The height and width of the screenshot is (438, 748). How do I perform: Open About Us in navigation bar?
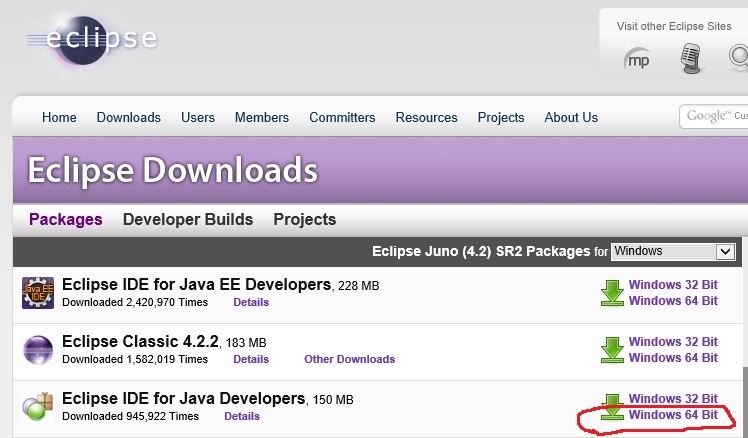pos(571,117)
